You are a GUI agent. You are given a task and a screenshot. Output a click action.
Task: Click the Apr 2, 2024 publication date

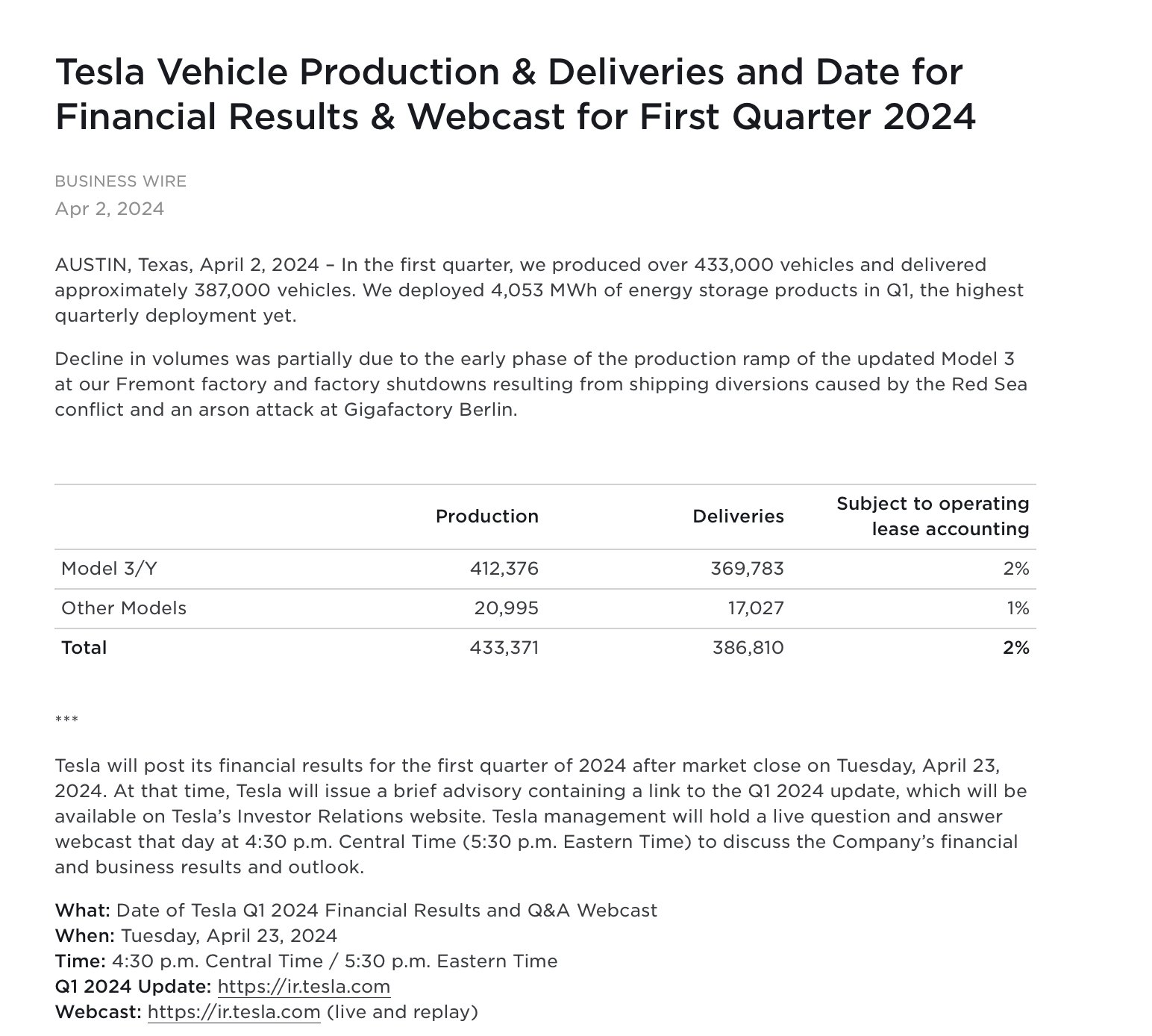[110, 208]
